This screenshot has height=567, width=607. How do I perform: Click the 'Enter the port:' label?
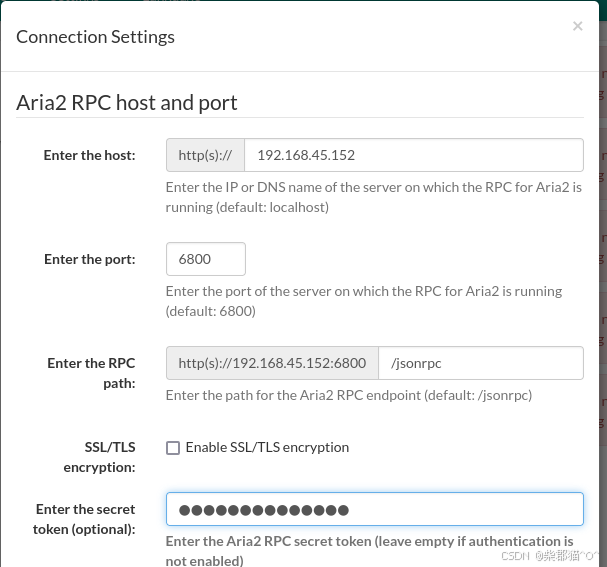90,259
